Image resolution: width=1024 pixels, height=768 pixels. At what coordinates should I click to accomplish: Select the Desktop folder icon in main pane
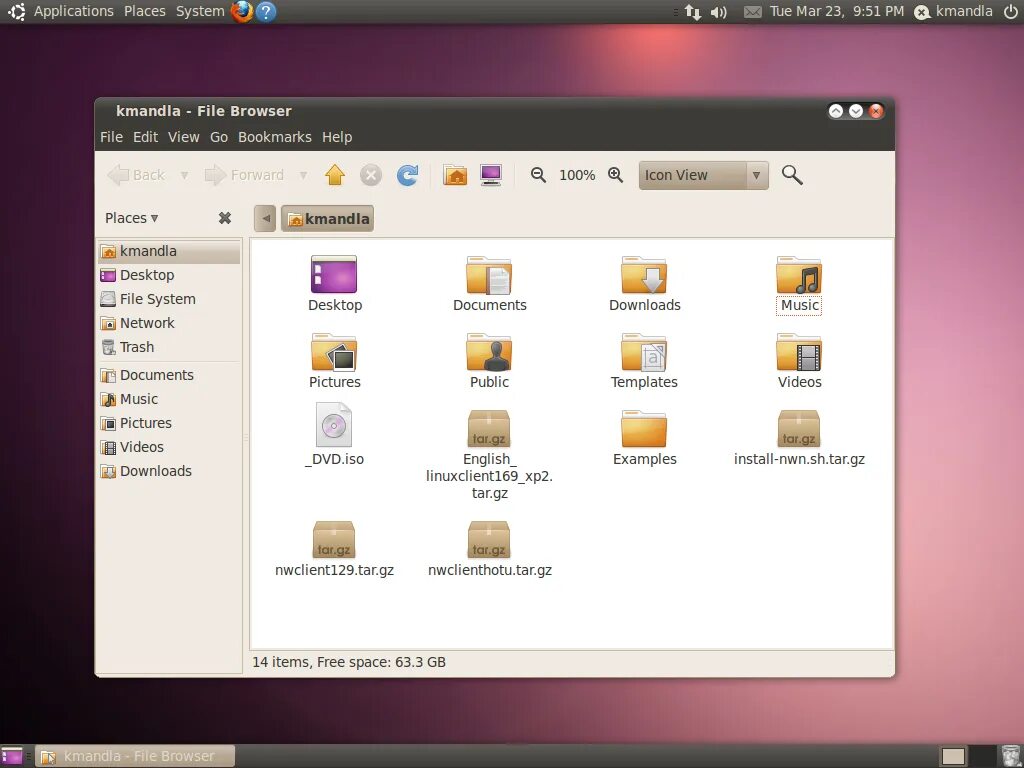pyautogui.click(x=334, y=274)
